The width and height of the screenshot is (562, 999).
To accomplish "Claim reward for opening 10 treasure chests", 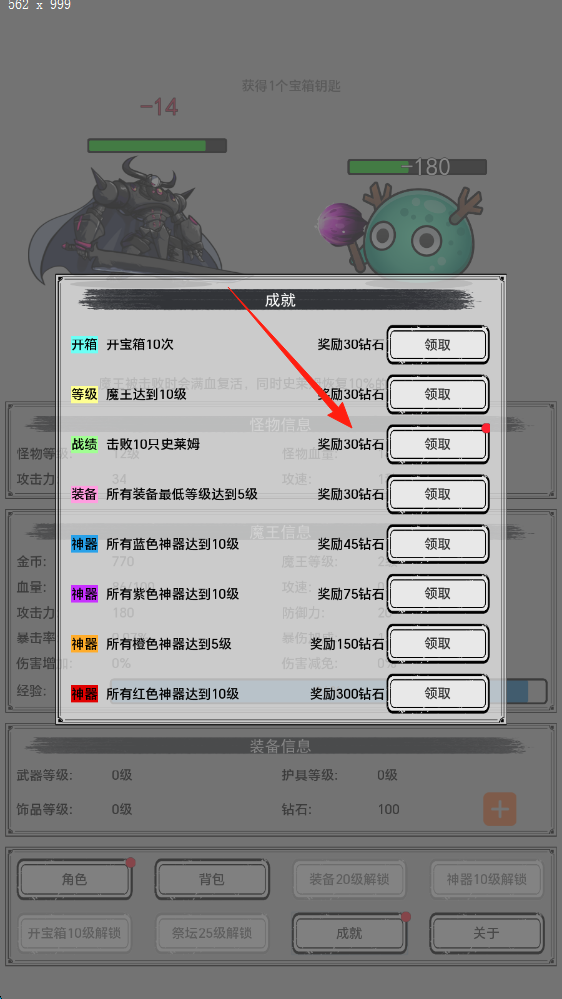I will point(438,345).
